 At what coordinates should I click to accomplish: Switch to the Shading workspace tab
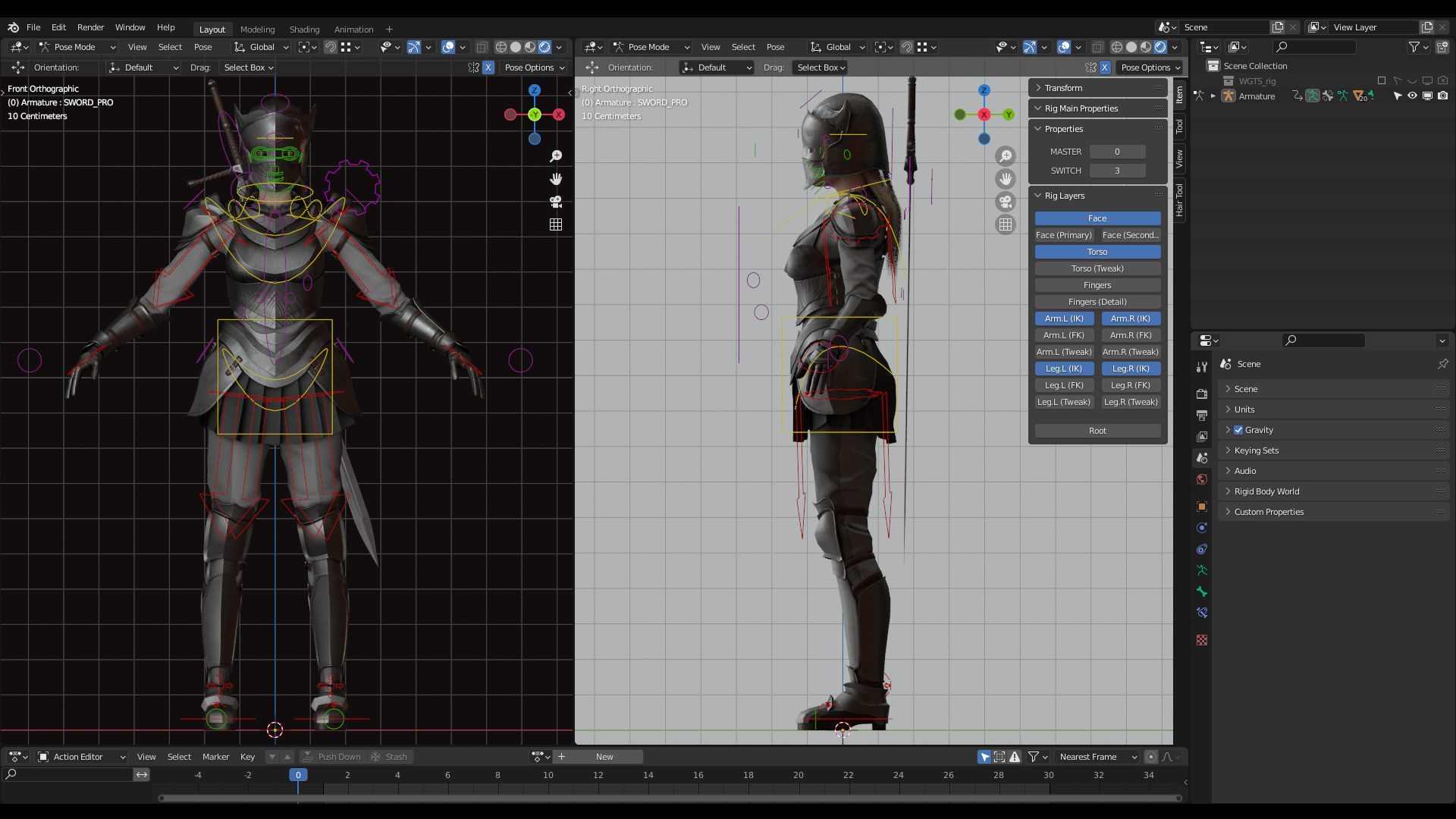pyautogui.click(x=304, y=30)
